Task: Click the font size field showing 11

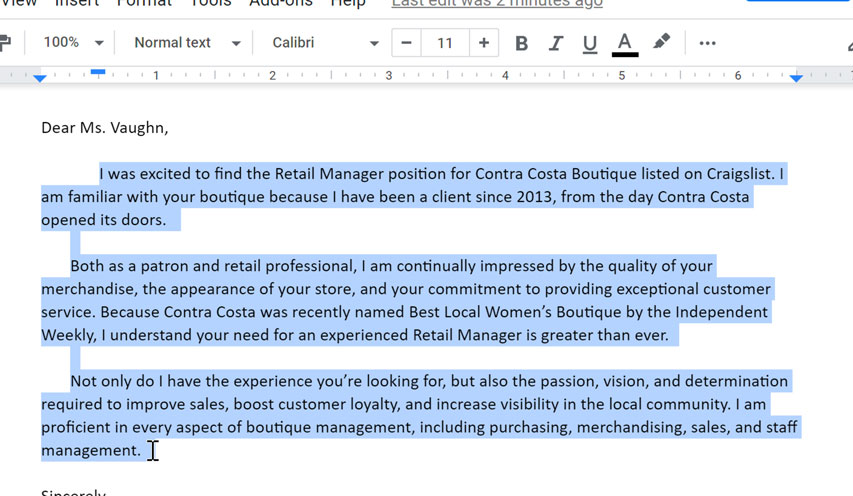Action: point(445,43)
